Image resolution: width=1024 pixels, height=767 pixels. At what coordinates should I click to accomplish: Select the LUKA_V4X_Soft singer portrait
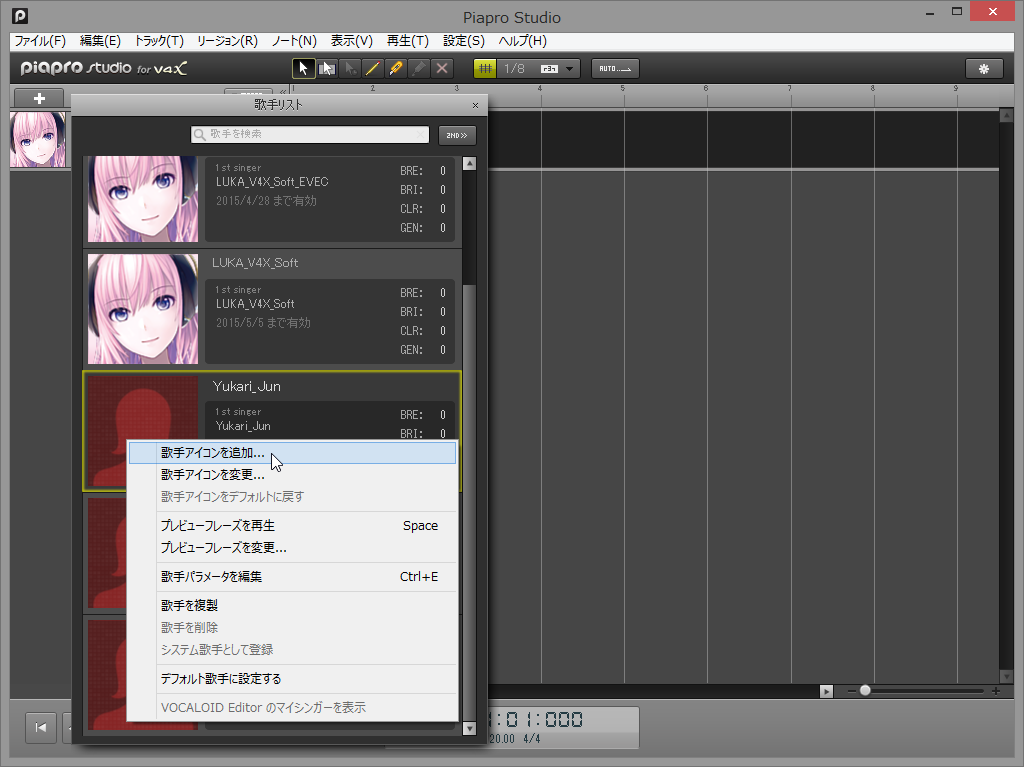point(143,309)
